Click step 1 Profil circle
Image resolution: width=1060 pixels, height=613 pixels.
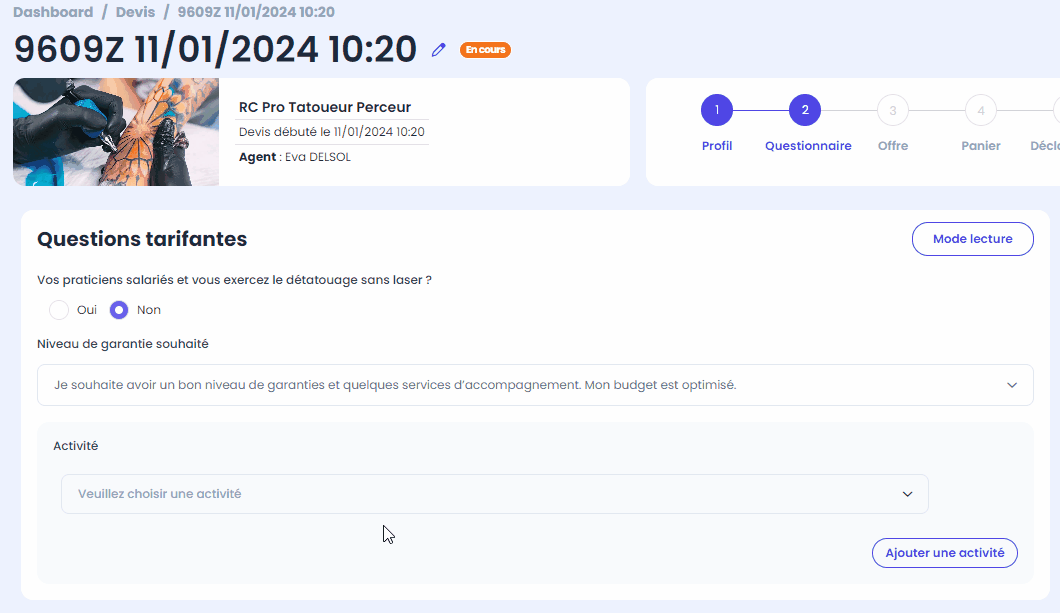[x=717, y=110]
